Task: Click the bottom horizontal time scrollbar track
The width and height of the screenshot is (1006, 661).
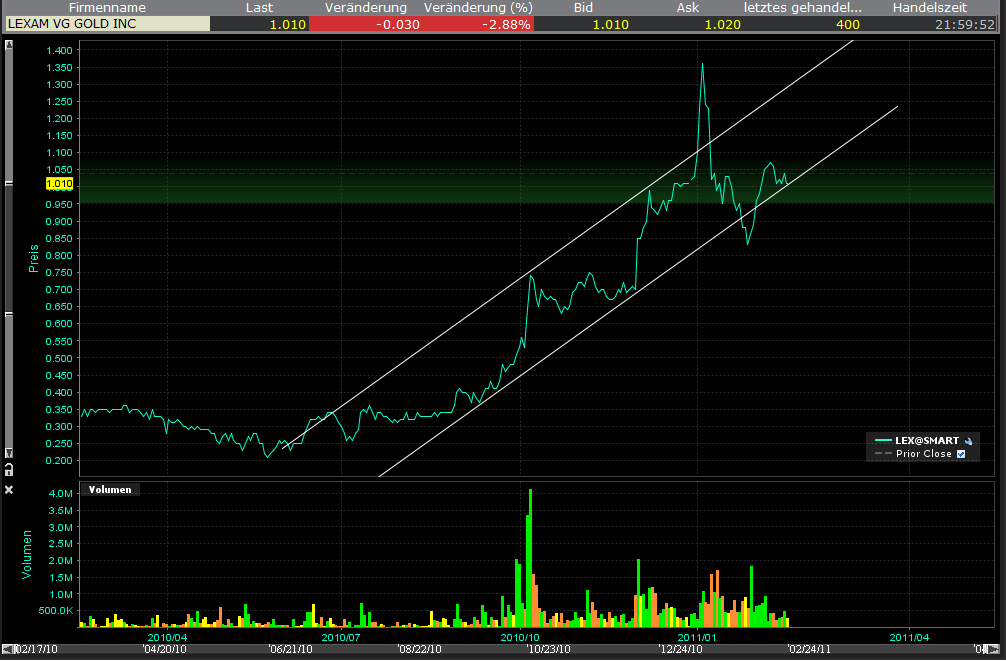Action: (x=502, y=649)
